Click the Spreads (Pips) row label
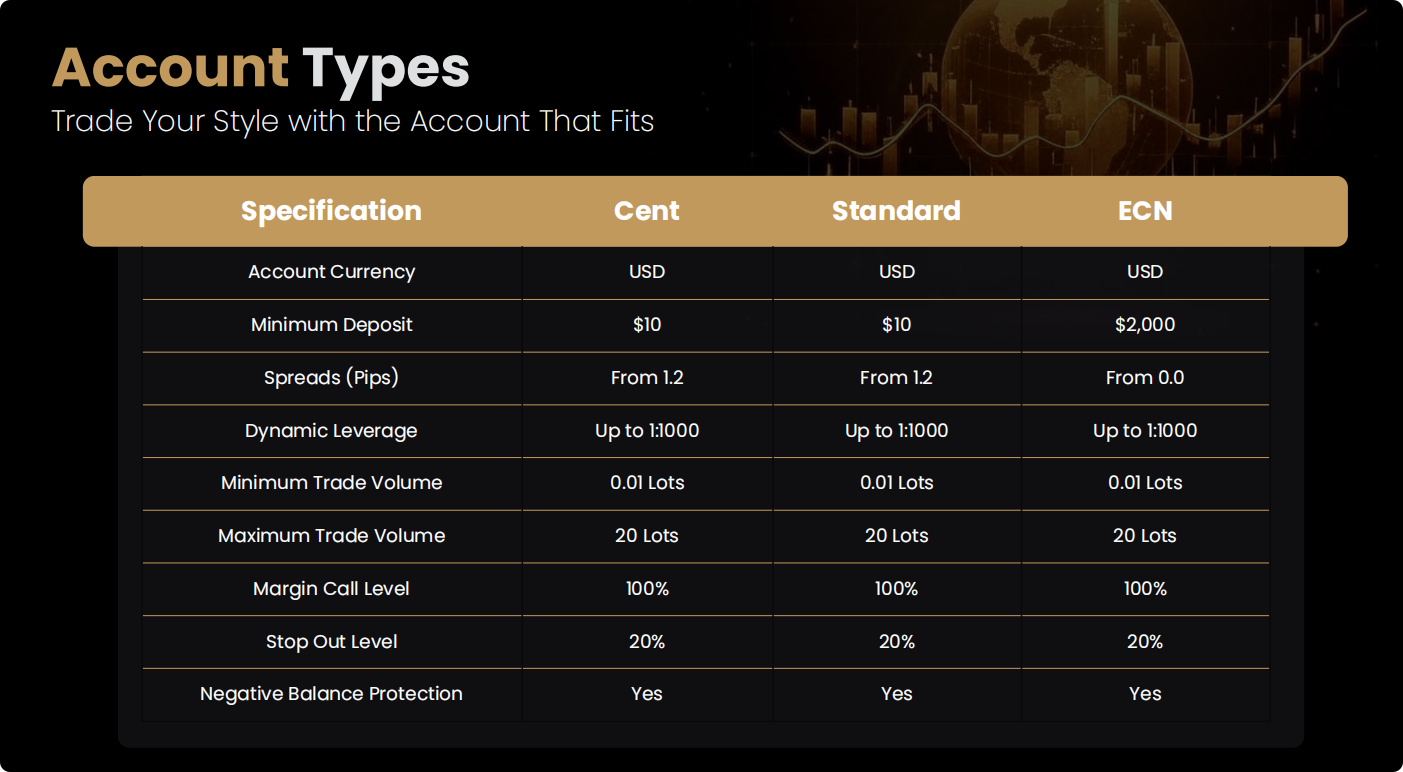Viewport: 1403px width, 772px height. click(x=331, y=378)
